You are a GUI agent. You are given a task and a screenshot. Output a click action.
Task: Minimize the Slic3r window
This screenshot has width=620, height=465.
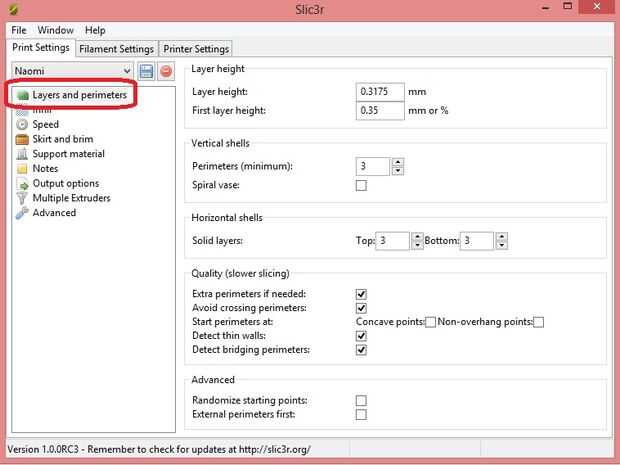pyautogui.click(x=546, y=7)
